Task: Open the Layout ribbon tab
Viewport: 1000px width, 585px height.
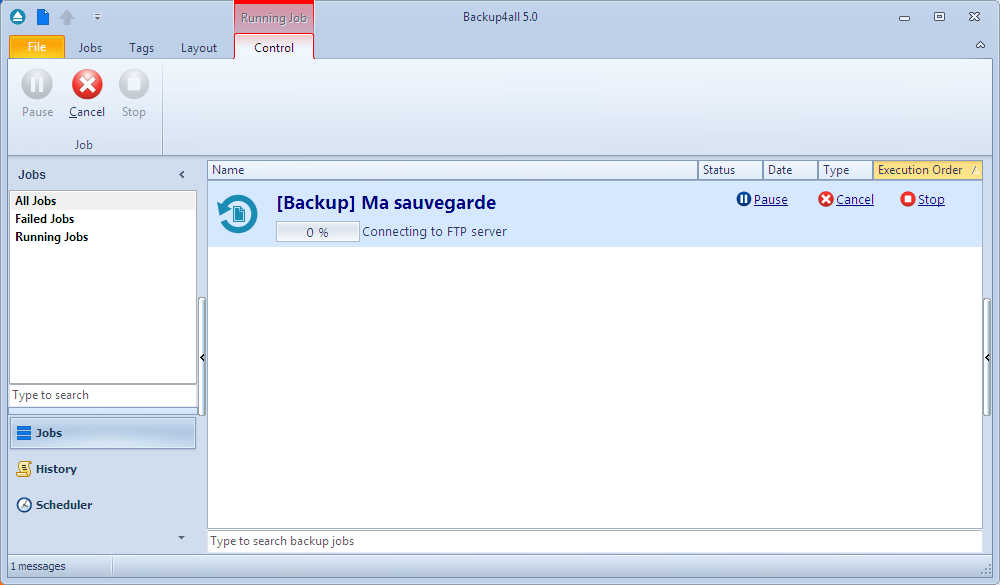Action: 198,48
